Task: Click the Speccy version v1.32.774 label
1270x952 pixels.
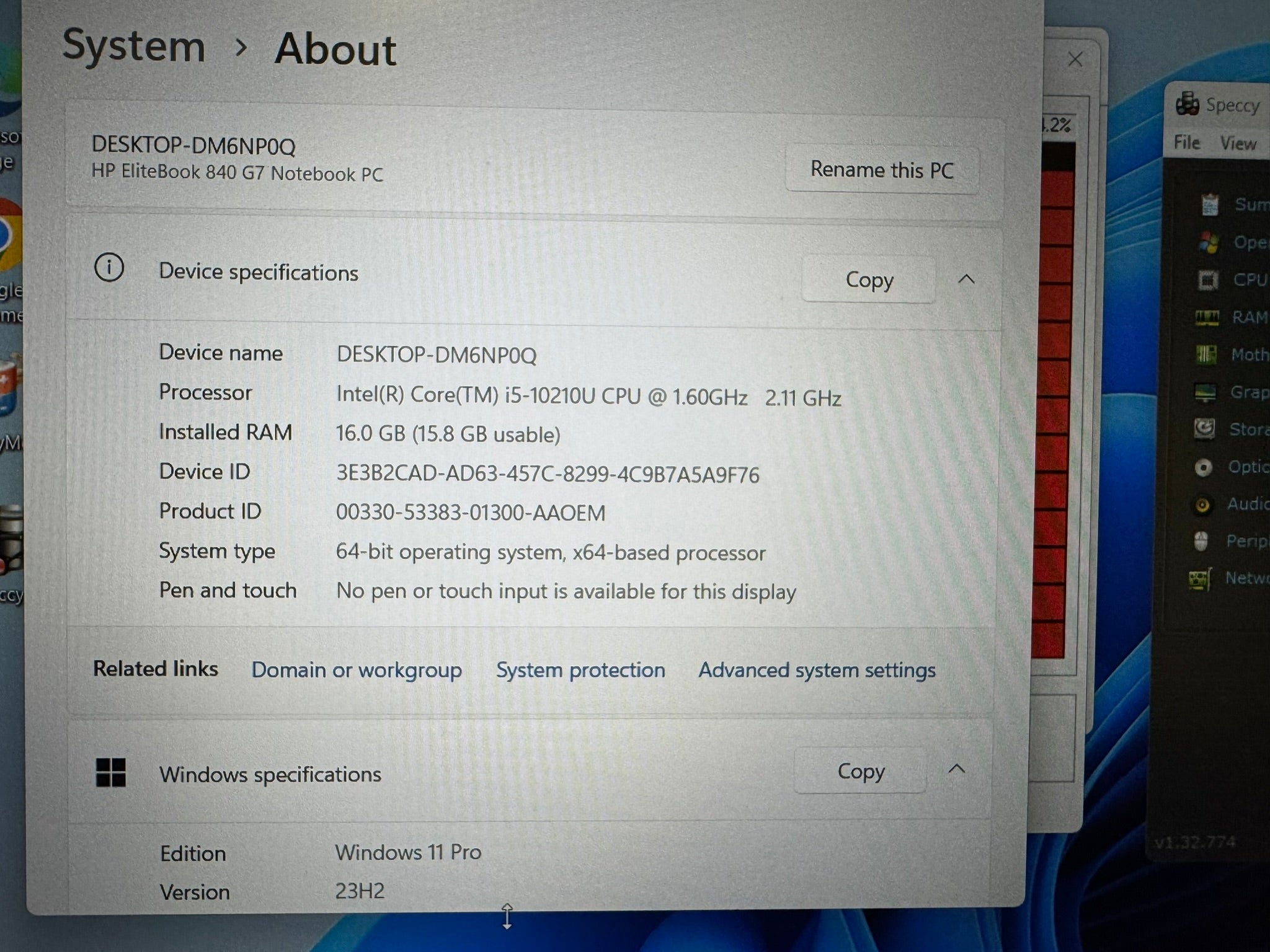Action: [x=1194, y=842]
